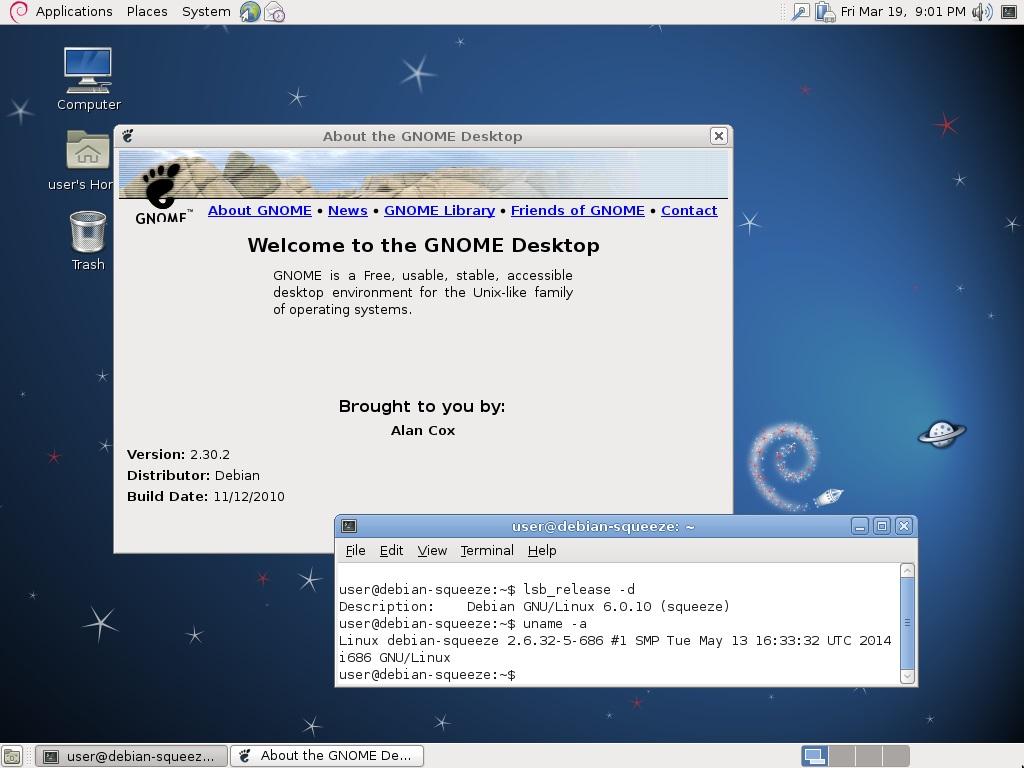Click the battery power manager icon
The height and width of the screenshot is (768, 1024).
point(825,12)
